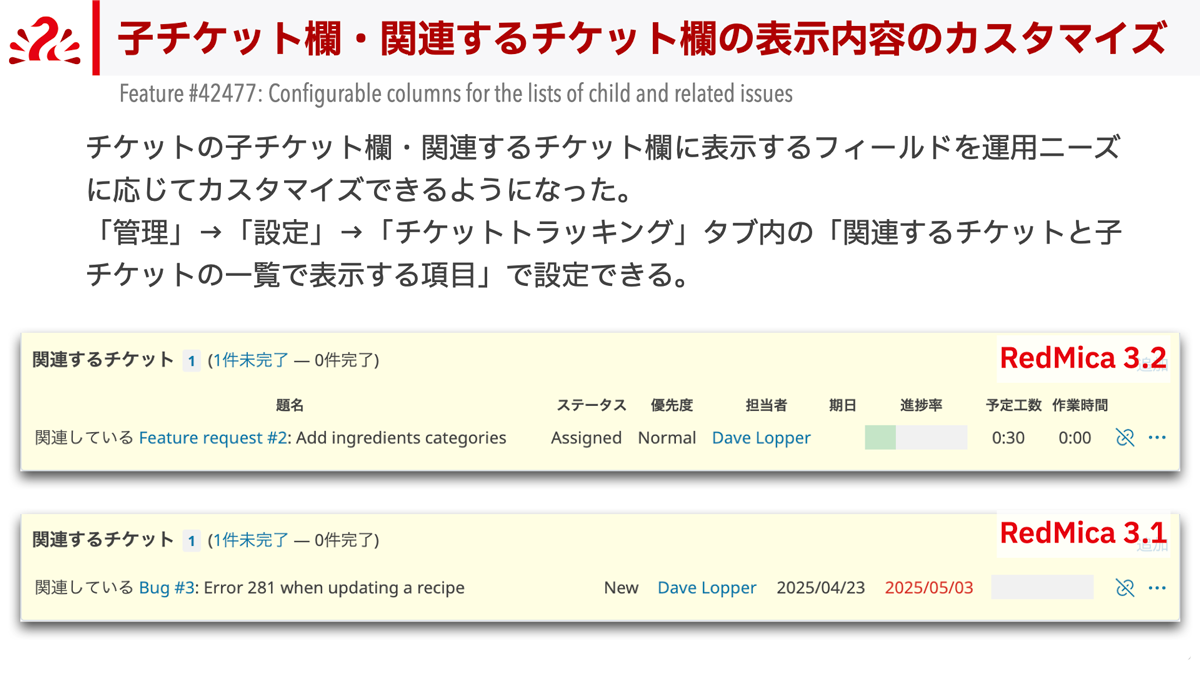Click the red overdue date 2025/05/03
1200x675 pixels.
point(929,588)
